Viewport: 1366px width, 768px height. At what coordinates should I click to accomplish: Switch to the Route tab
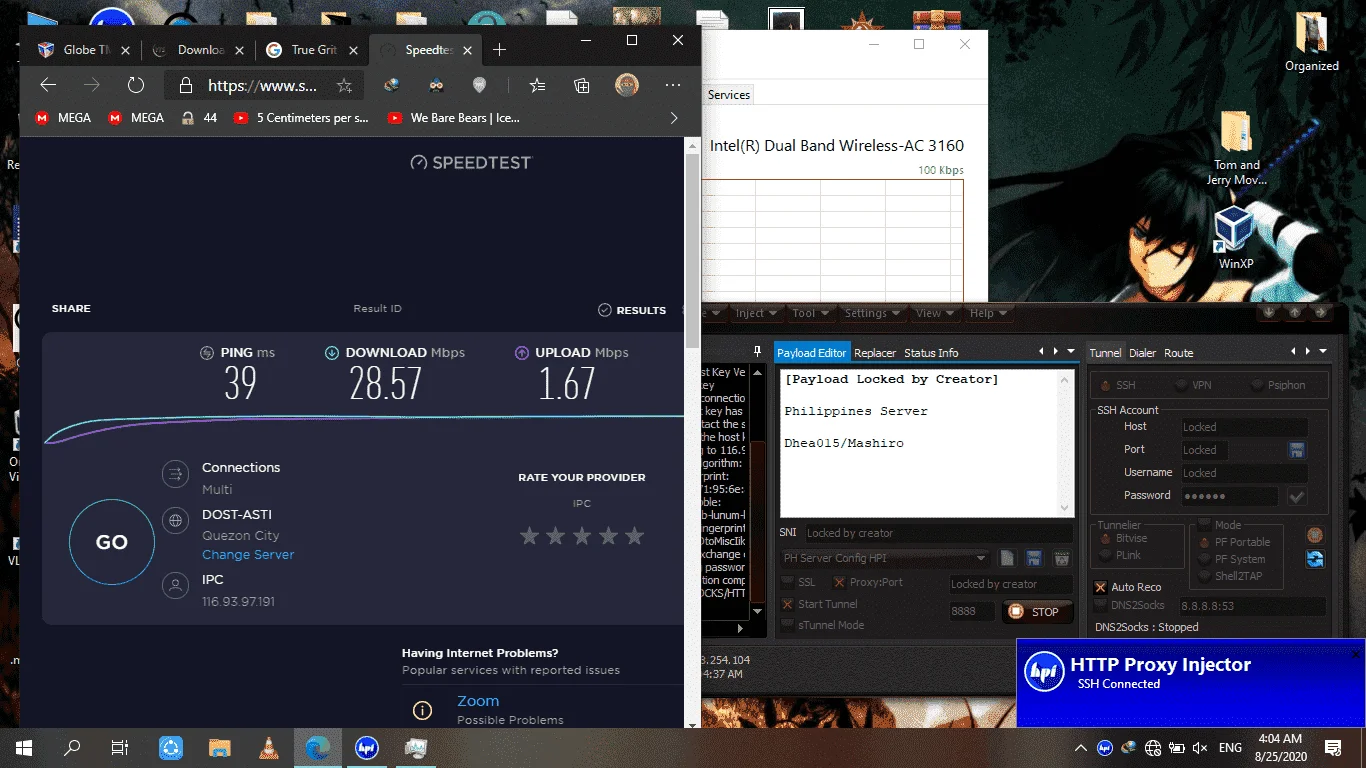(1179, 353)
